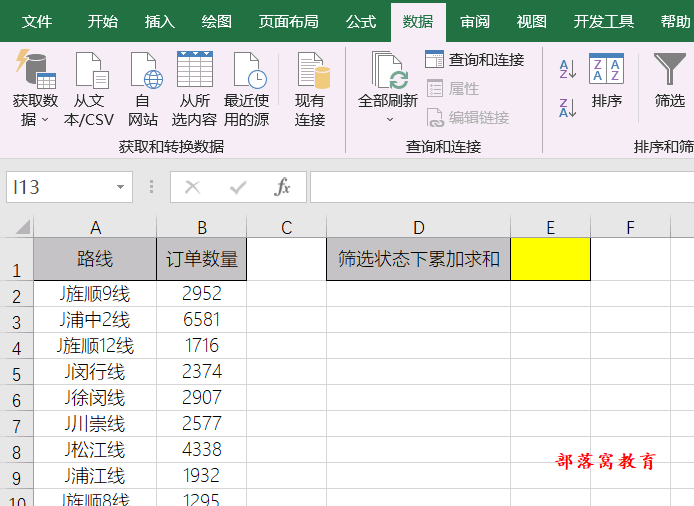
Task: Expand the formula bar options dots
Action: click(151, 187)
